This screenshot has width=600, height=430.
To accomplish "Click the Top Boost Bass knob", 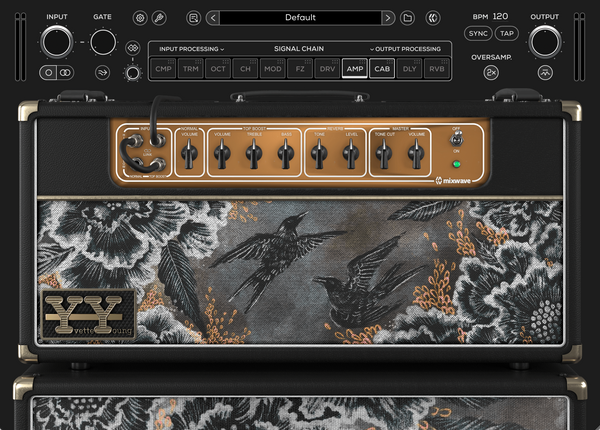I will (286, 154).
